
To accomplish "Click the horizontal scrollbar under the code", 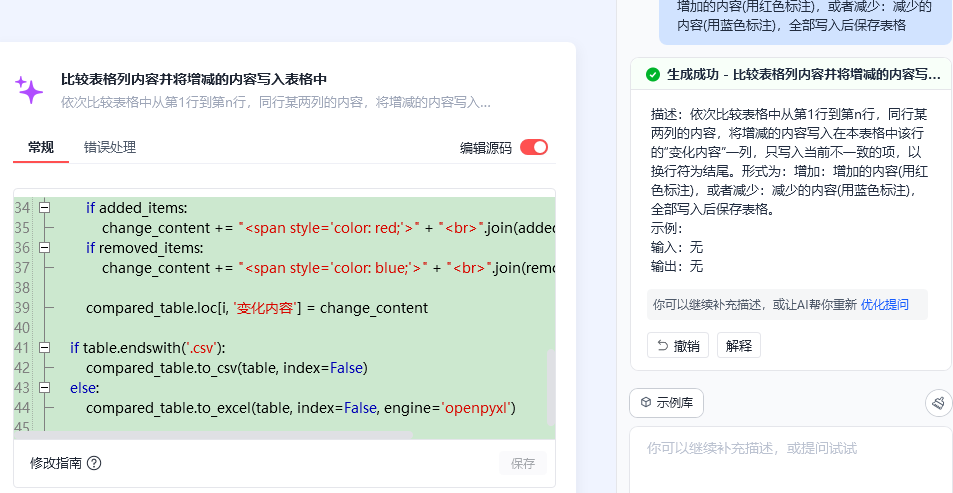I will tap(213, 435).
